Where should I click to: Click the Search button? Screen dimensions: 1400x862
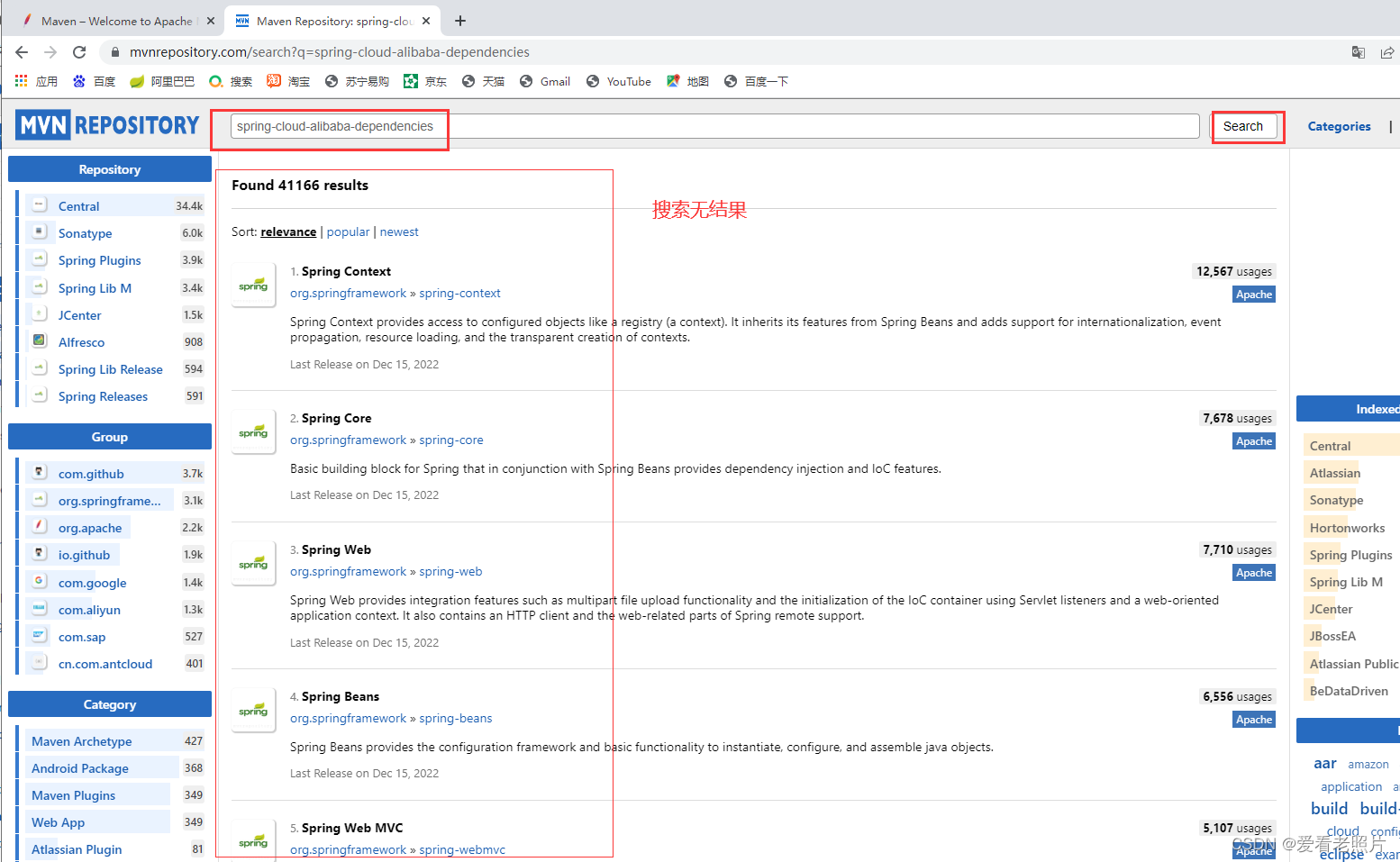click(1243, 126)
